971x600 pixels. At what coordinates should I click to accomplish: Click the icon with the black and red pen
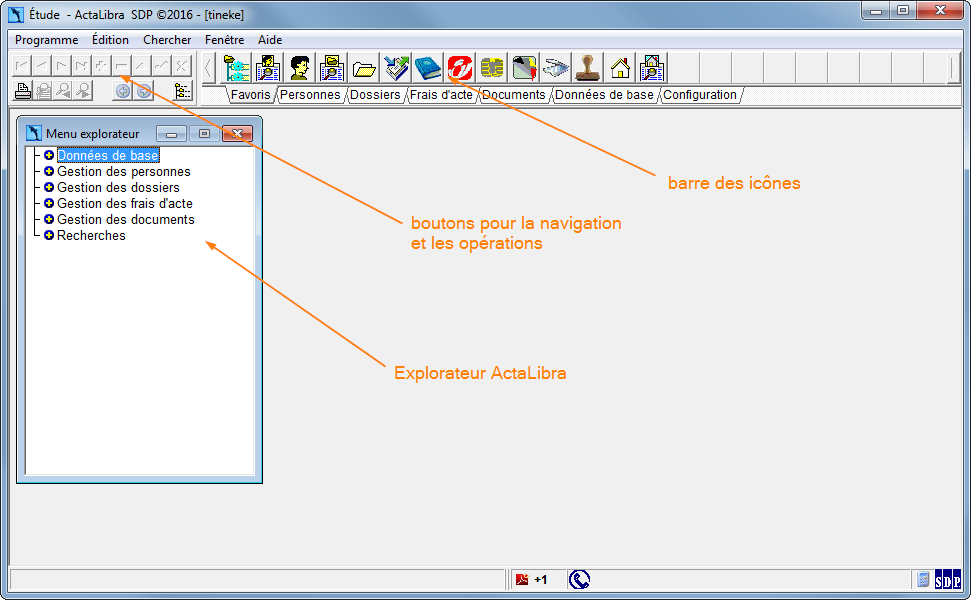(525, 68)
